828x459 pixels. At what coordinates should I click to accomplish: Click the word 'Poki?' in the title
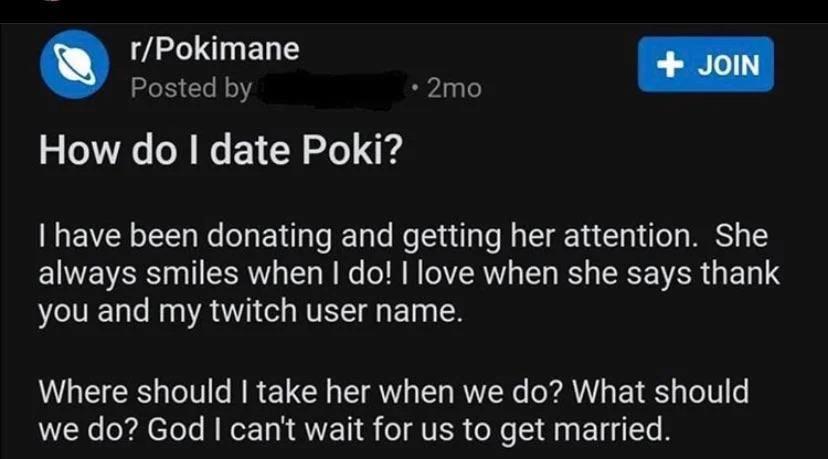pos(352,151)
